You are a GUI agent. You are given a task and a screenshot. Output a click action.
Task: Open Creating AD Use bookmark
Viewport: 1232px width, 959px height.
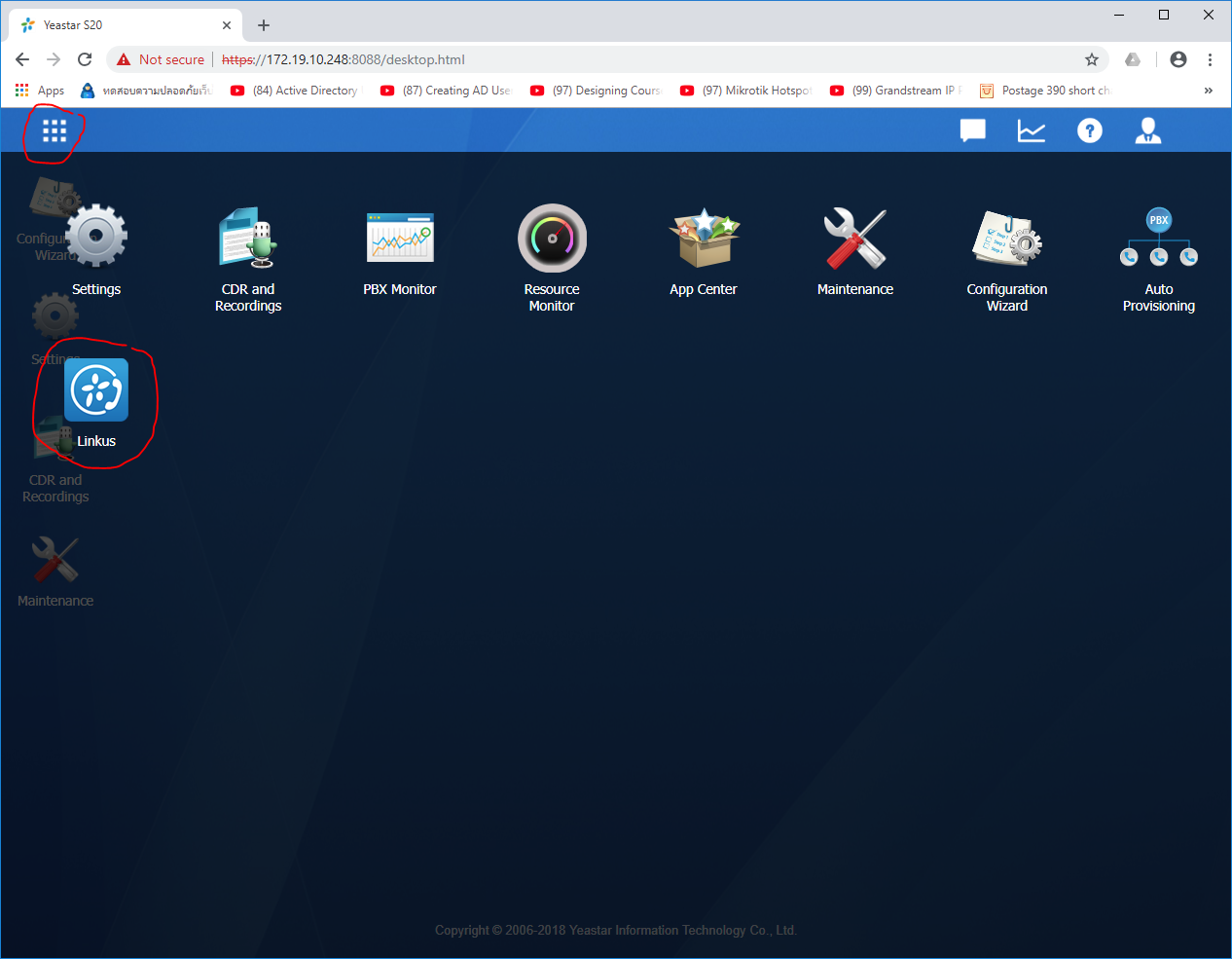click(x=445, y=91)
